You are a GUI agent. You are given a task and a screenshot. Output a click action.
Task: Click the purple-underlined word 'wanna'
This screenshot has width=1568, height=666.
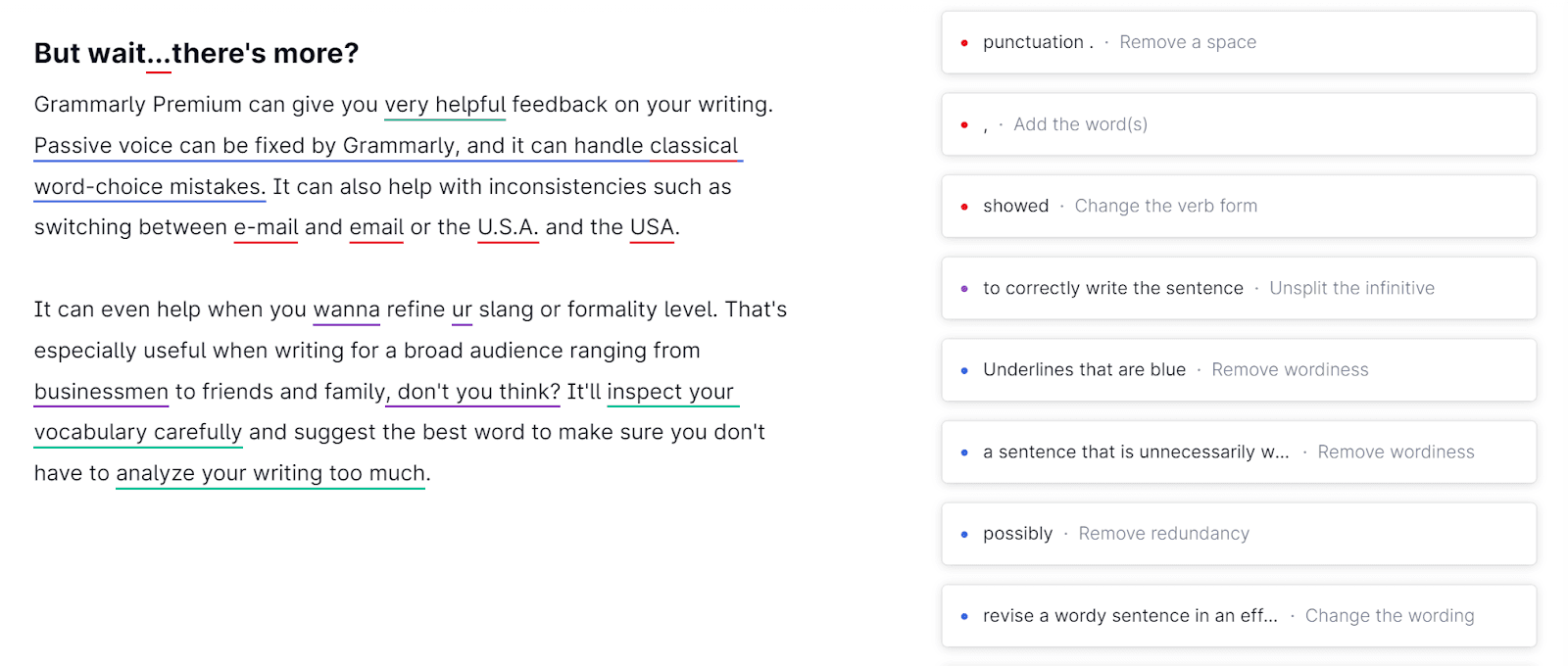click(x=346, y=309)
